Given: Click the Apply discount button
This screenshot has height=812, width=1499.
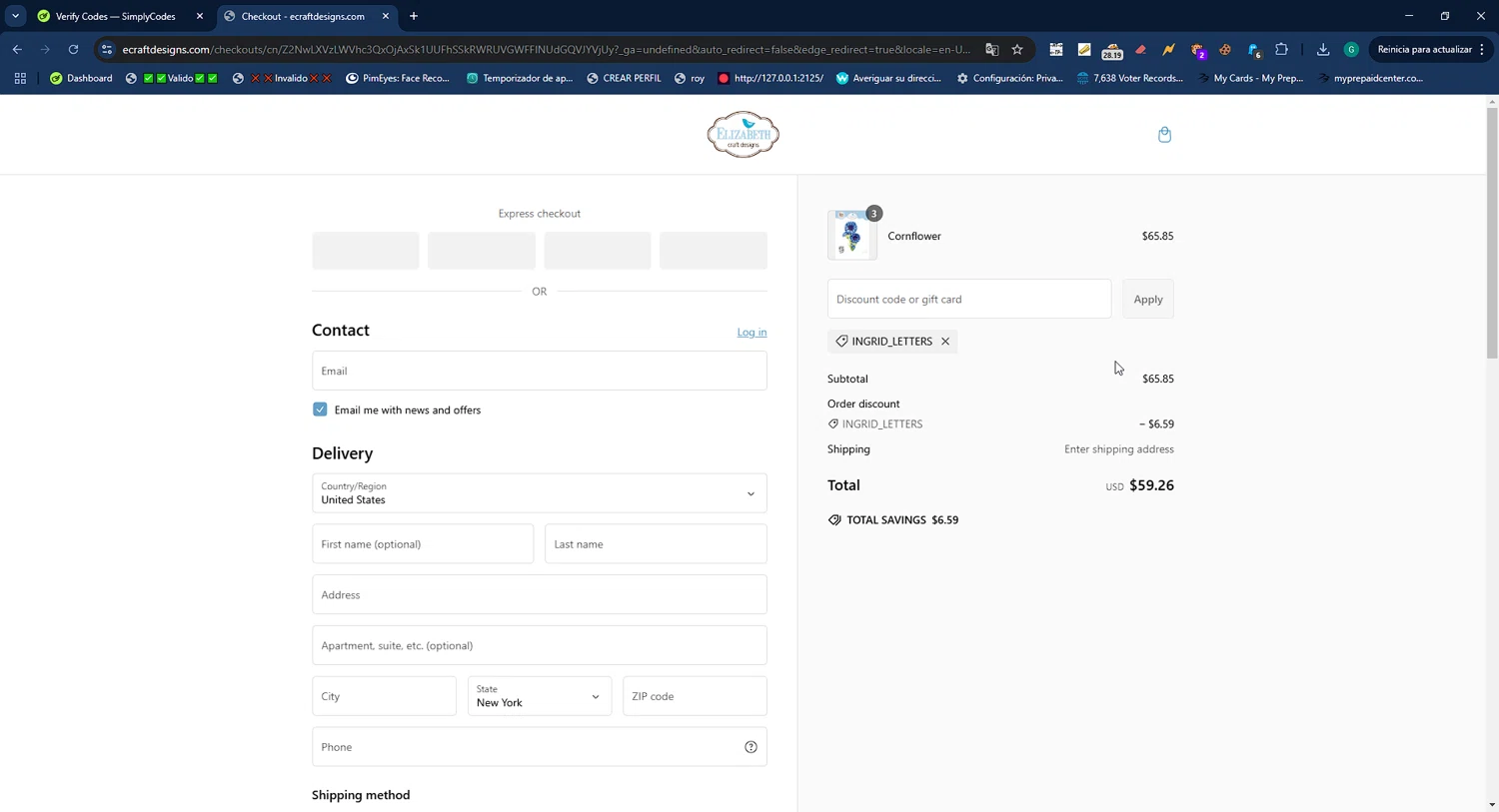Looking at the screenshot, I should (1147, 300).
